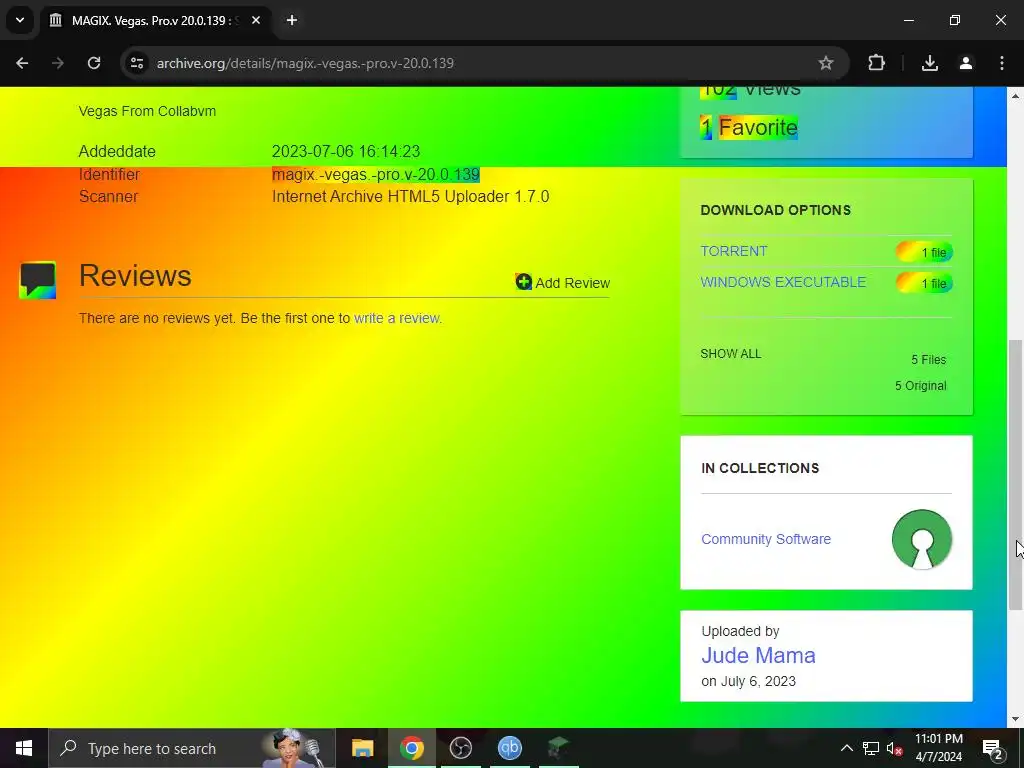Click the Community Software green logo thumbnail
Viewport: 1024px width, 768px height.
(x=921, y=539)
